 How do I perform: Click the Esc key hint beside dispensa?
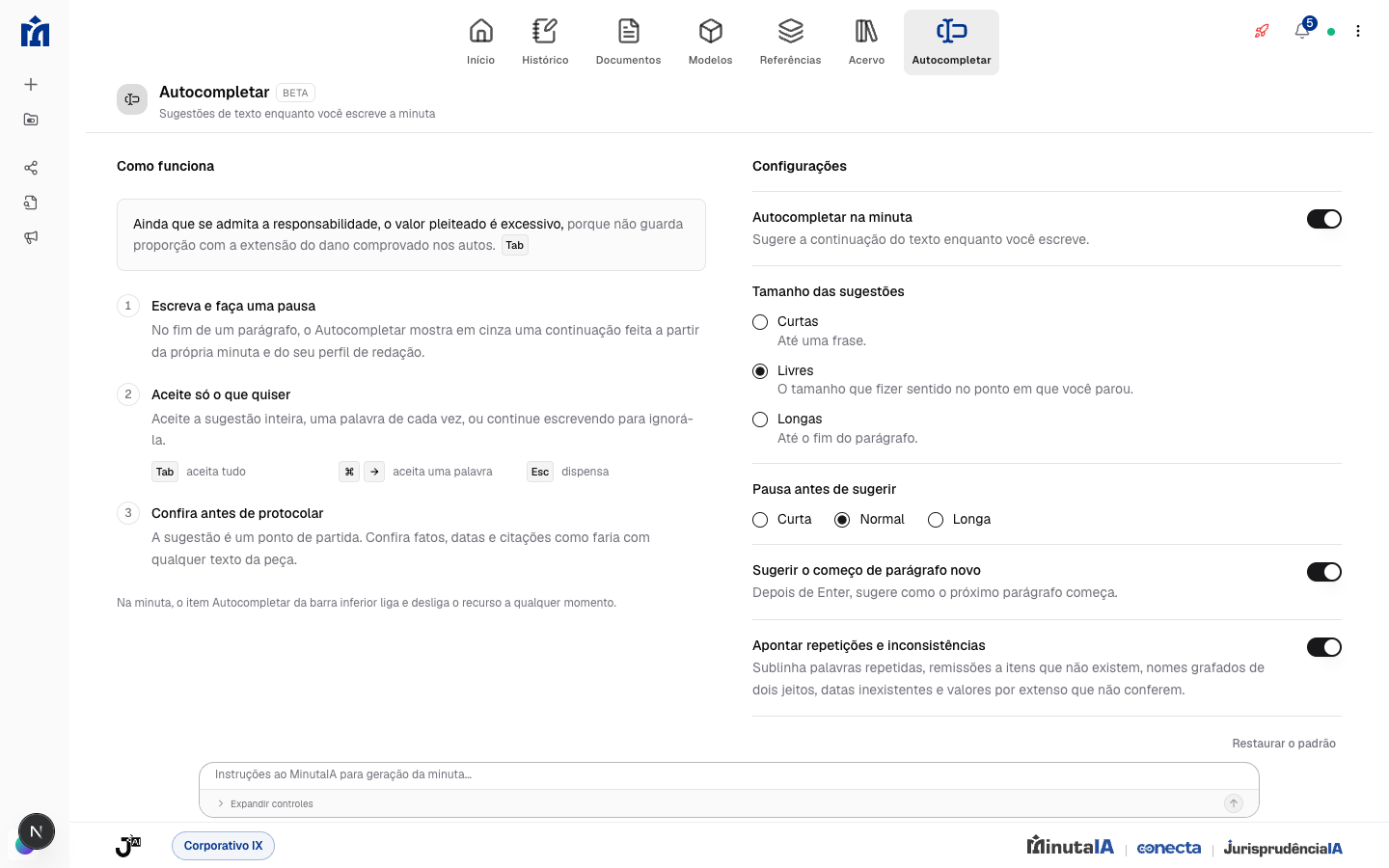tap(540, 472)
